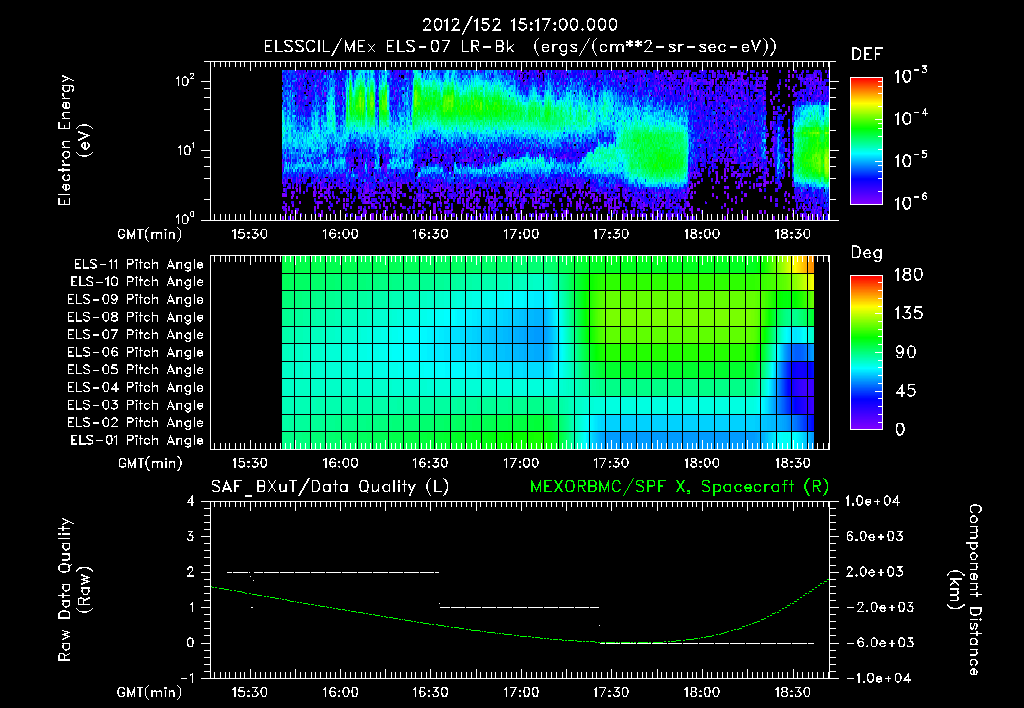
Task: Click the ELS-02 Pitch Angle row label
Action: (x=136, y=423)
